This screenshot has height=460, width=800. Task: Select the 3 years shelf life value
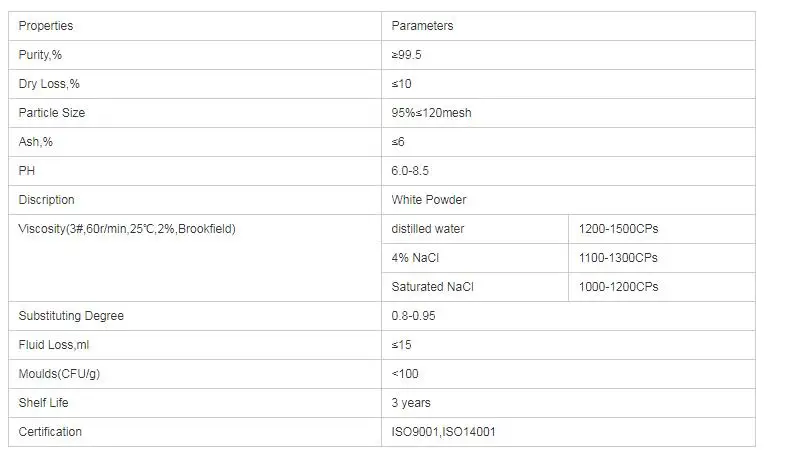pos(411,403)
